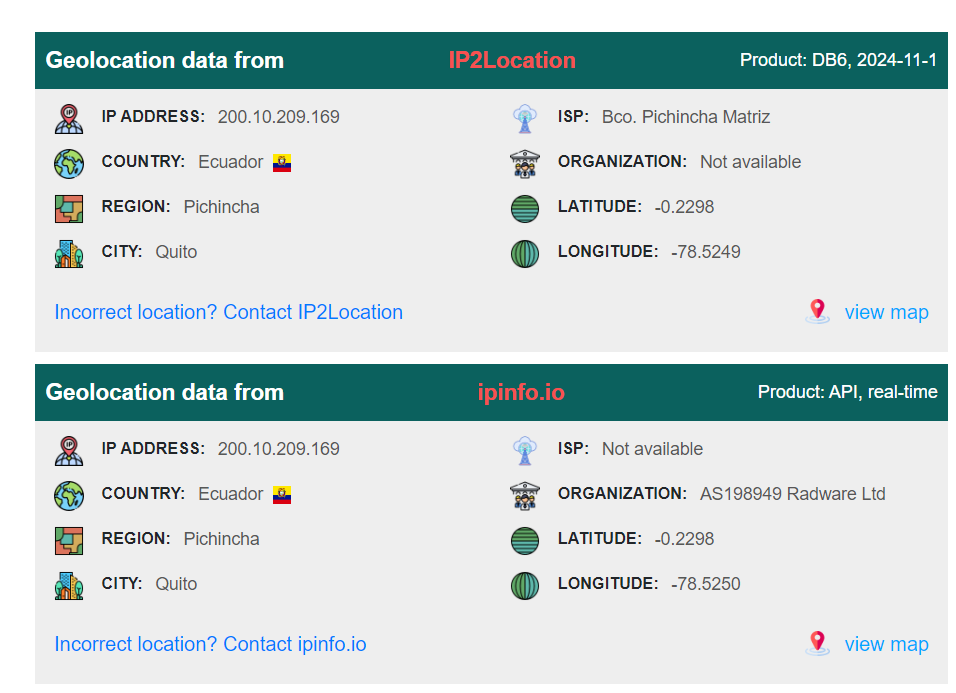This screenshot has height=693, width=956.
Task: Click Incorrect location? Contact ipinfo.io
Action: coord(210,644)
